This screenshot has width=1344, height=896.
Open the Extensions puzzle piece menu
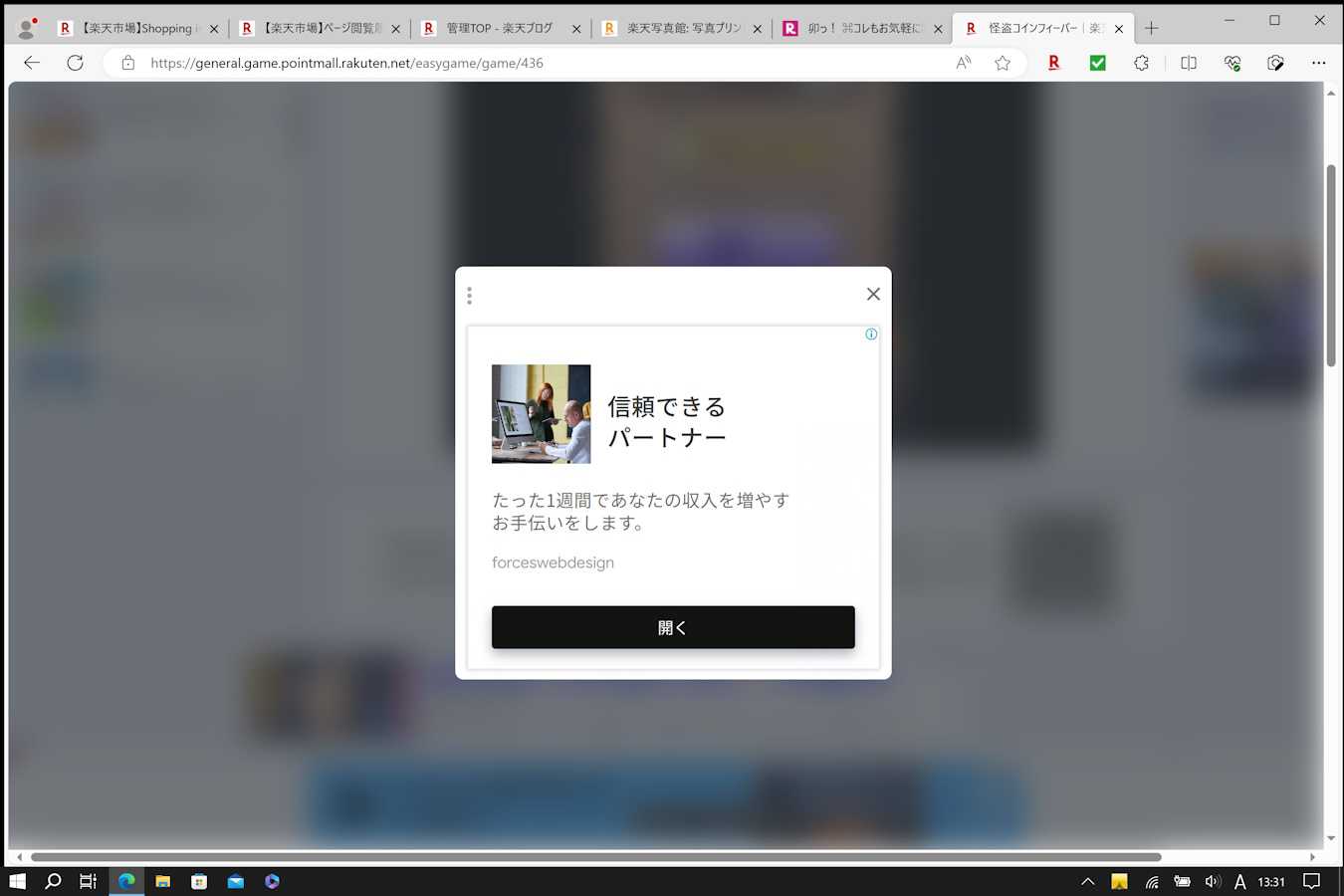1141,63
